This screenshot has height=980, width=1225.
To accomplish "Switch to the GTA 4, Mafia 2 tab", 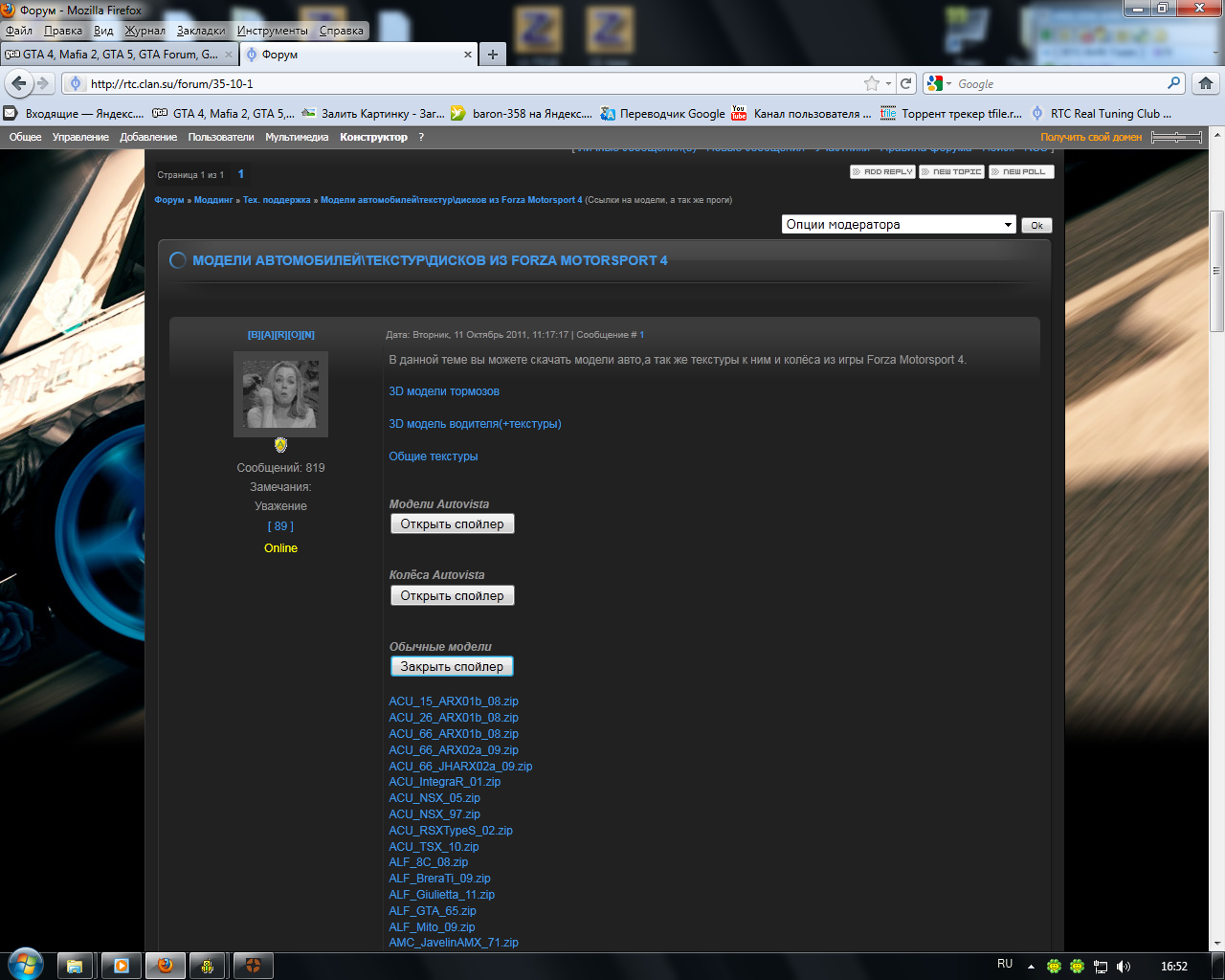I will (120, 55).
